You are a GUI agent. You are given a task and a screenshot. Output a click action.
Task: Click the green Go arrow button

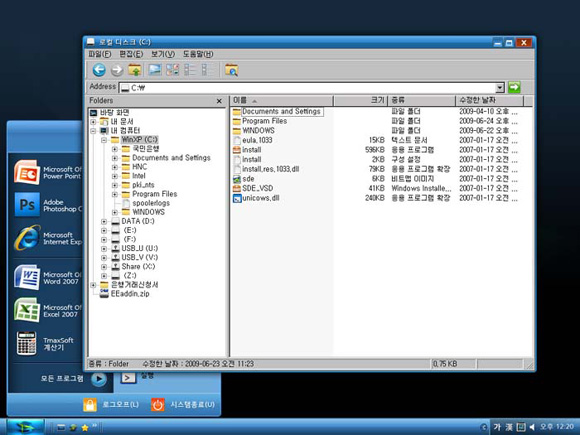pyautogui.click(x=514, y=87)
